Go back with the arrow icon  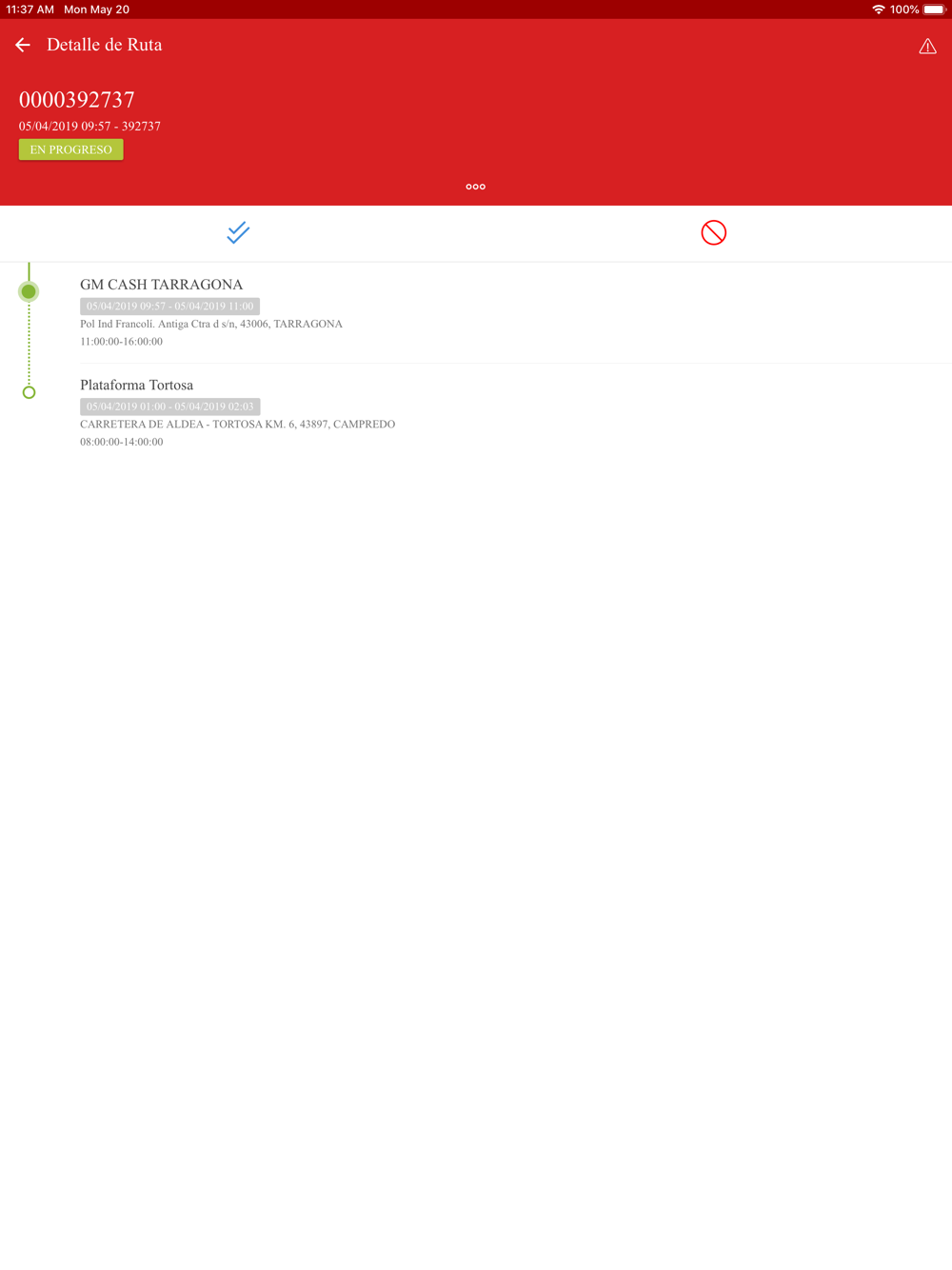coord(23,45)
